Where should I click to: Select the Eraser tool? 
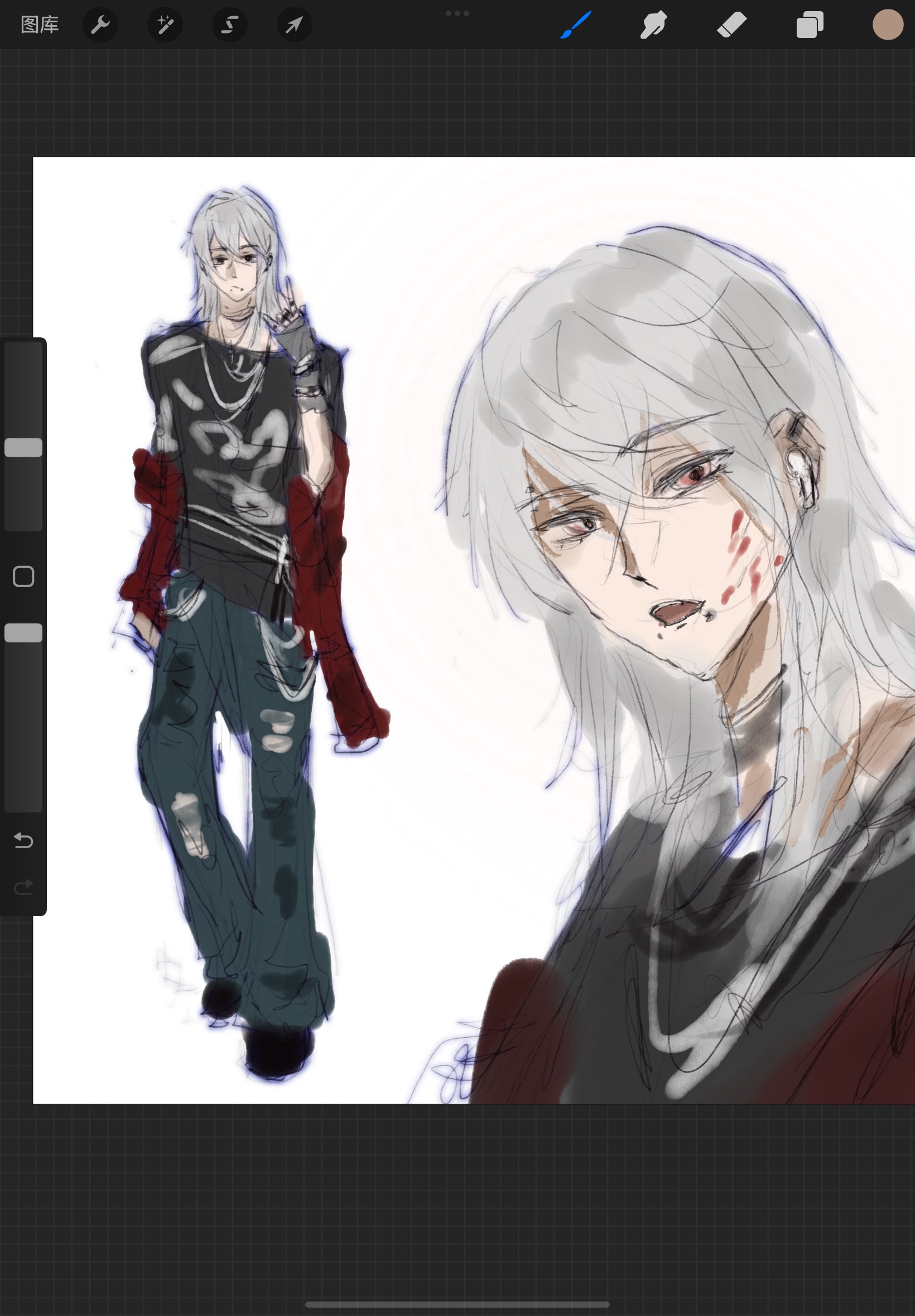pos(731,25)
